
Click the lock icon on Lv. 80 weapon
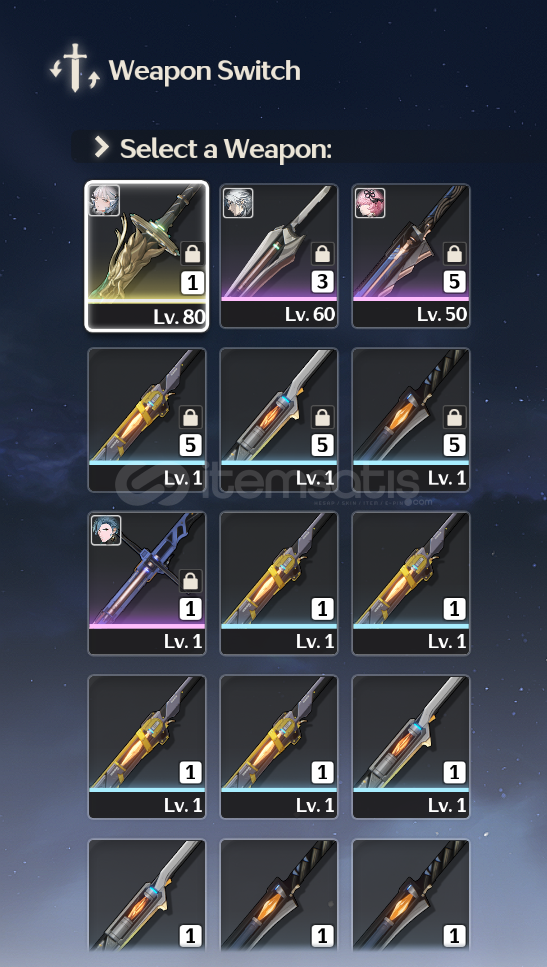191,253
